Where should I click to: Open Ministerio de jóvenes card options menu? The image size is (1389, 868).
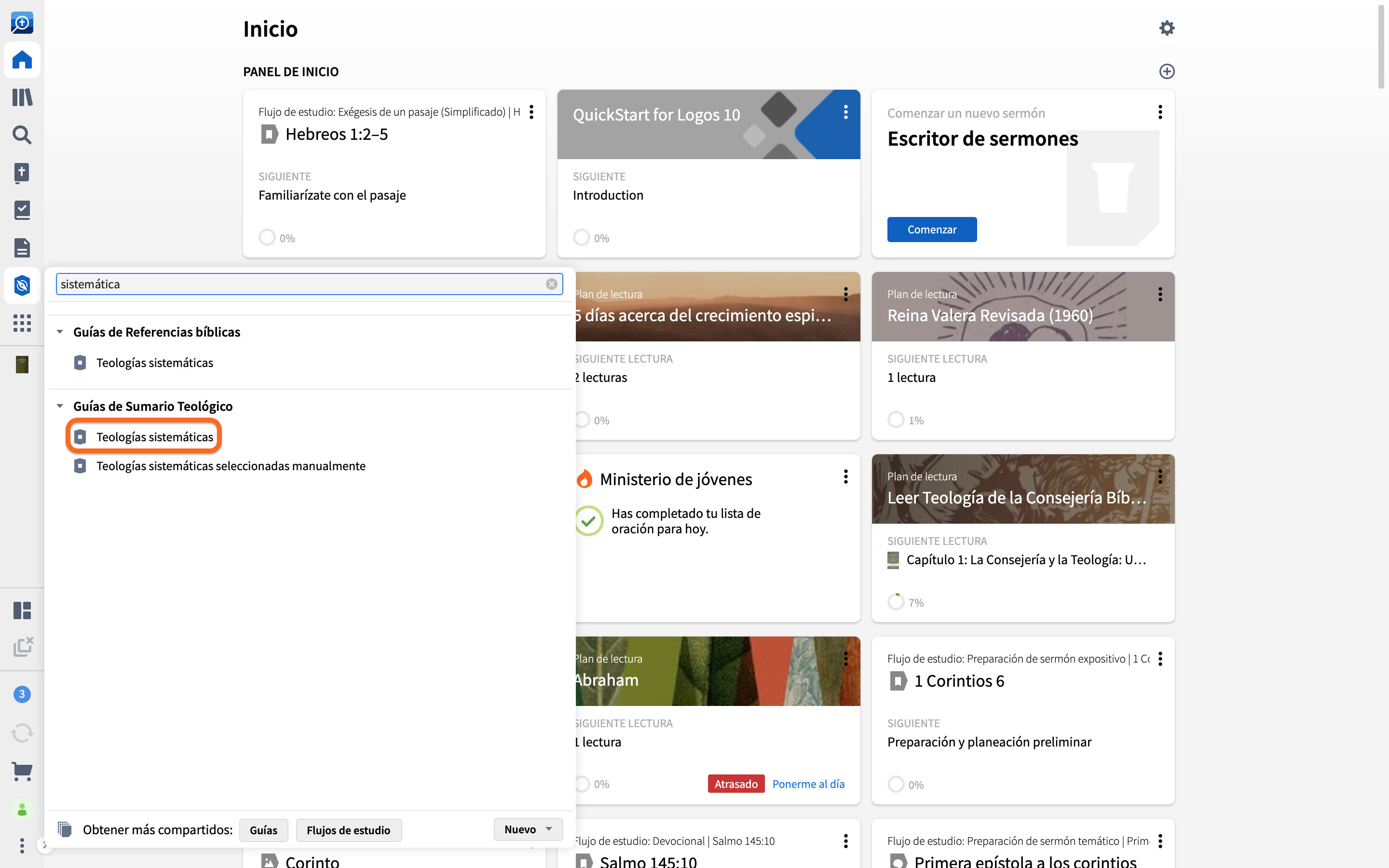(845, 476)
